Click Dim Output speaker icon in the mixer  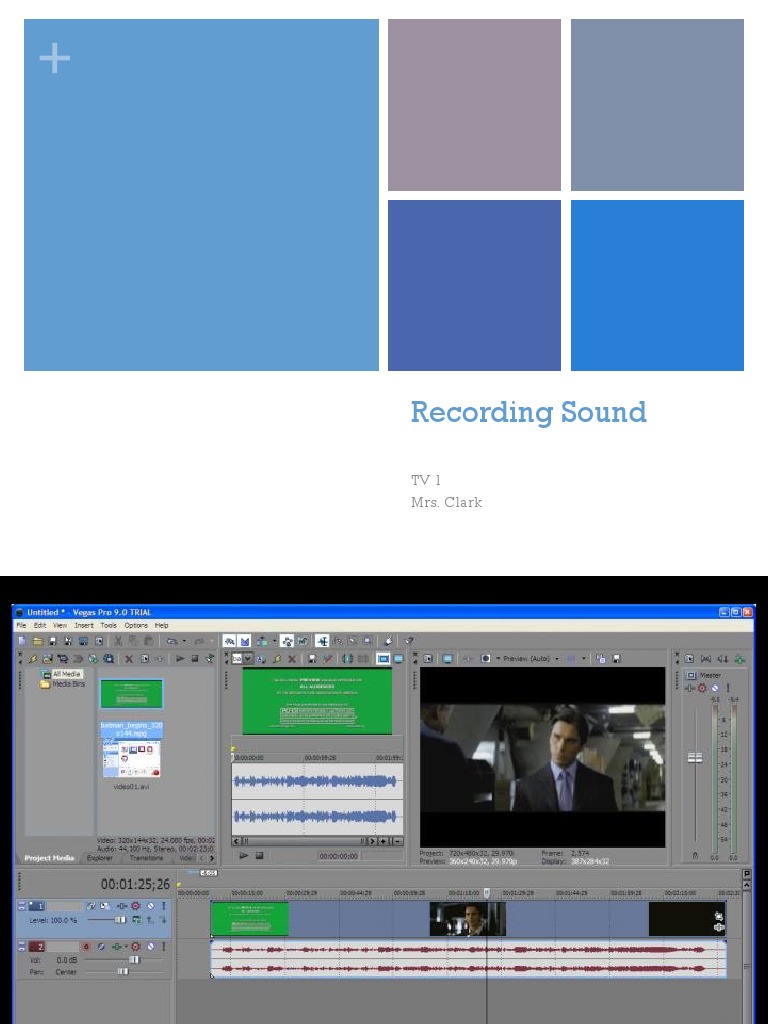click(723, 658)
